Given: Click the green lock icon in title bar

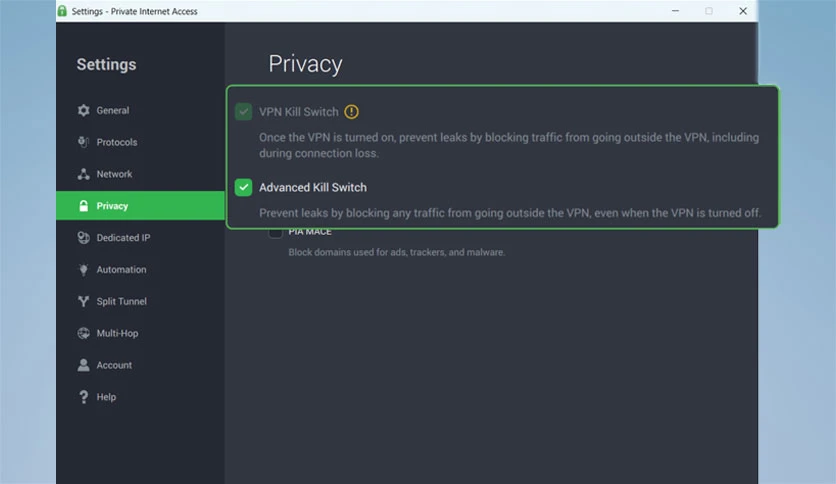Looking at the screenshot, I should pos(62,11).
